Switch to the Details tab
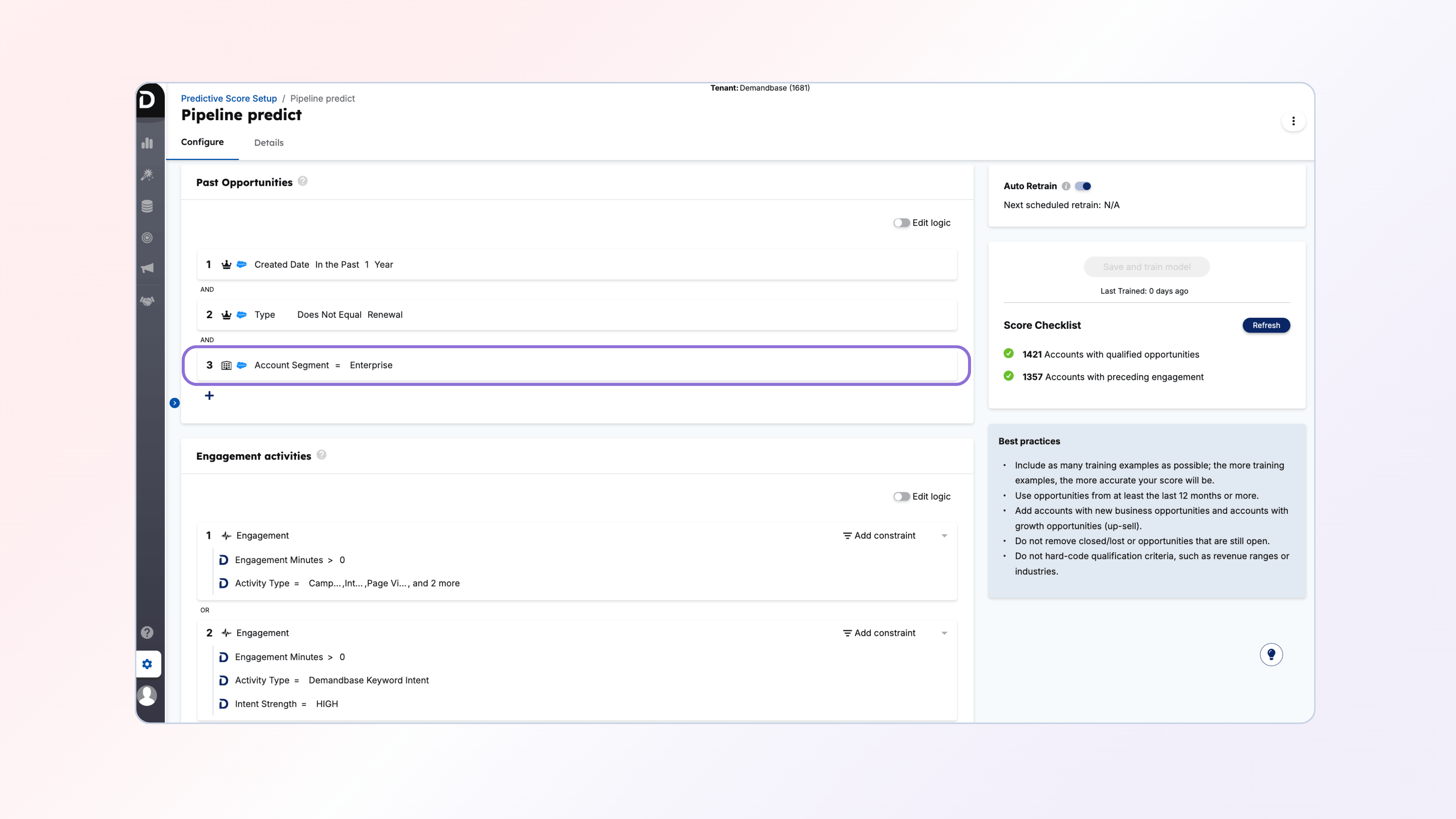The width and height of the screenshot is (1456, 819). (x=268, y=143)
